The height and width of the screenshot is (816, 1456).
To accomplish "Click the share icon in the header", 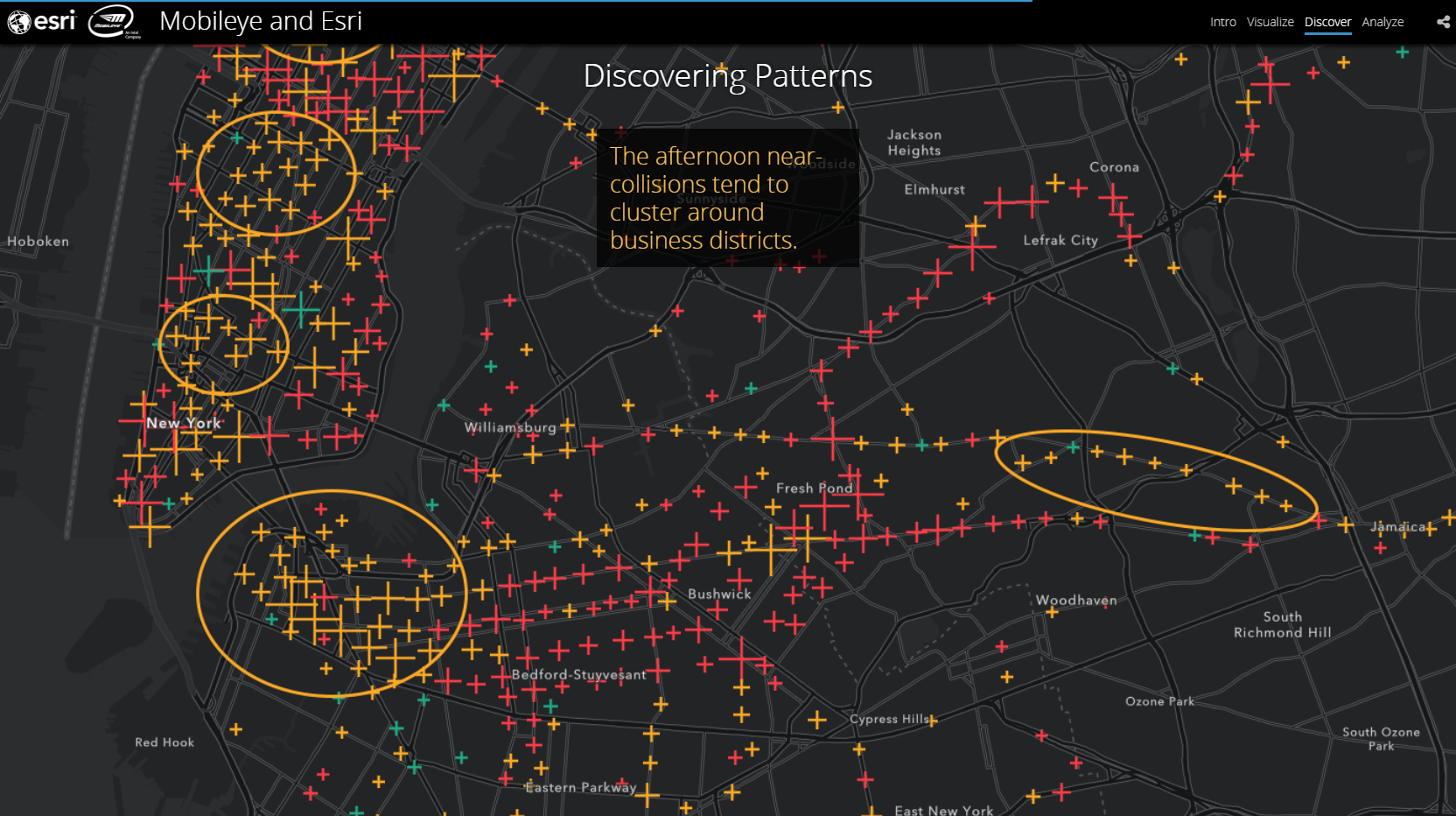I will point(1443,22).
